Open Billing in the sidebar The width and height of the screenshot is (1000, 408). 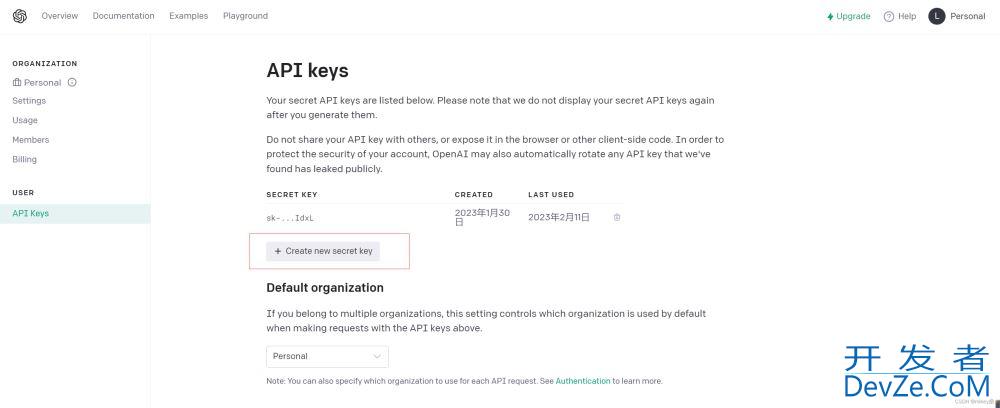[x=24, y=159]
